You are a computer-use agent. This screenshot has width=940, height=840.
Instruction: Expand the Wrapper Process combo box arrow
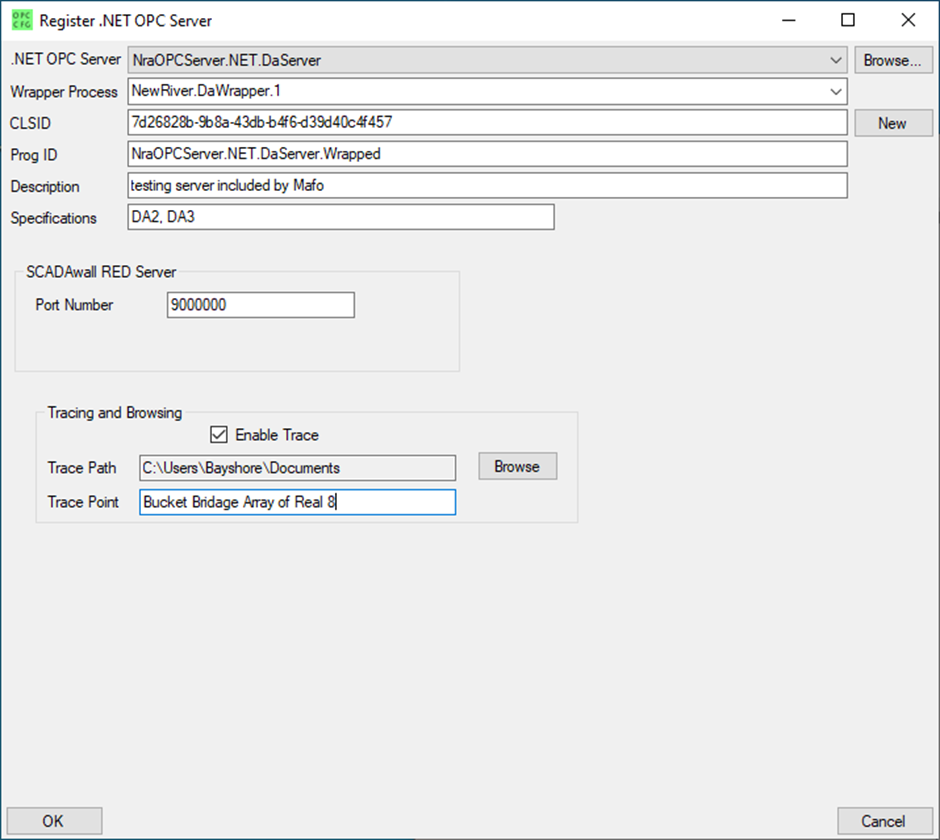(835, 92)
